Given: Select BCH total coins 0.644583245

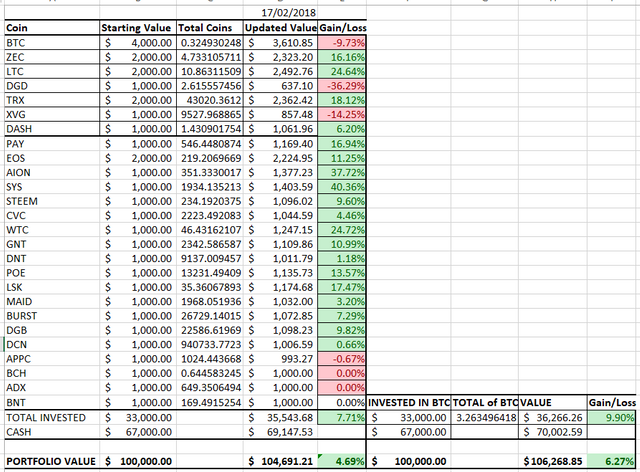Looking at the screenshot, I should 210,373.
